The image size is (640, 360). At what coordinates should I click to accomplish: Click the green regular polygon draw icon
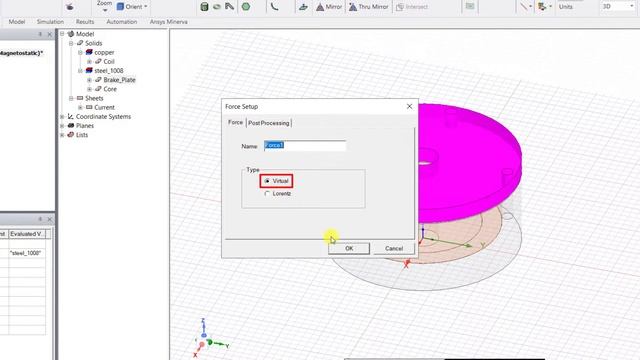coord(246,7)
